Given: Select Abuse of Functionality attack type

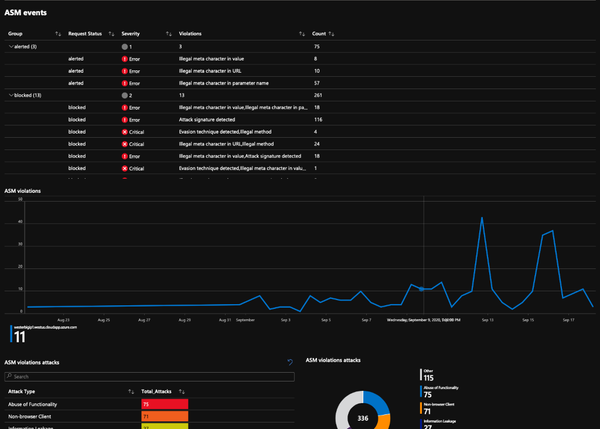Looking at the screenshot, I should (33, 404).
